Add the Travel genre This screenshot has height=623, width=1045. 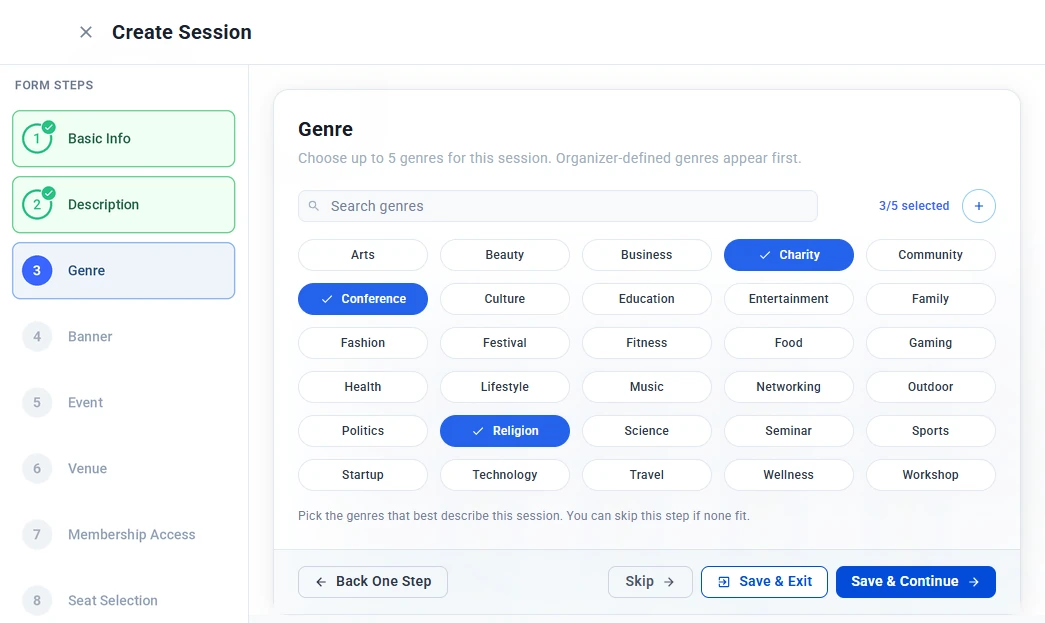(x=646, y=474)
